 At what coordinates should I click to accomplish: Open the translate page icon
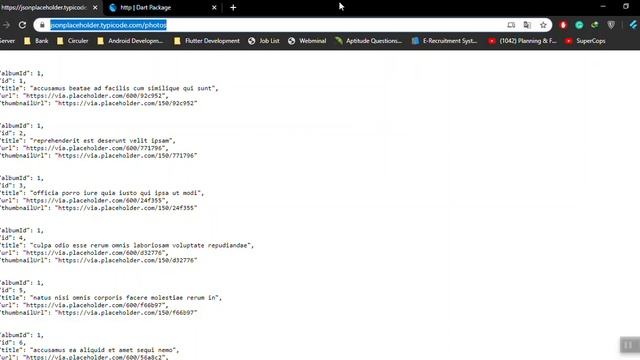tap(527, 25)
